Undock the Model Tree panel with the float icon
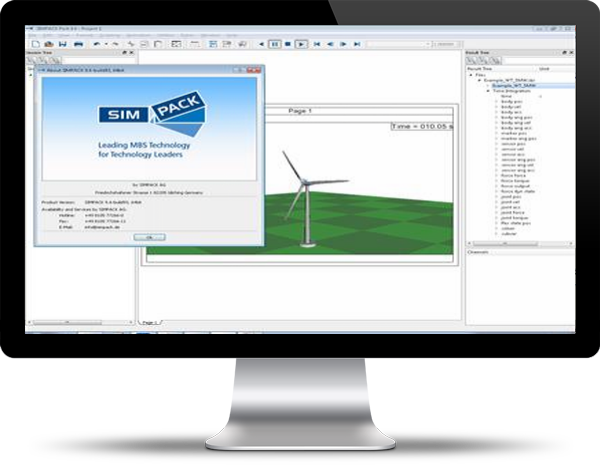 124,52
